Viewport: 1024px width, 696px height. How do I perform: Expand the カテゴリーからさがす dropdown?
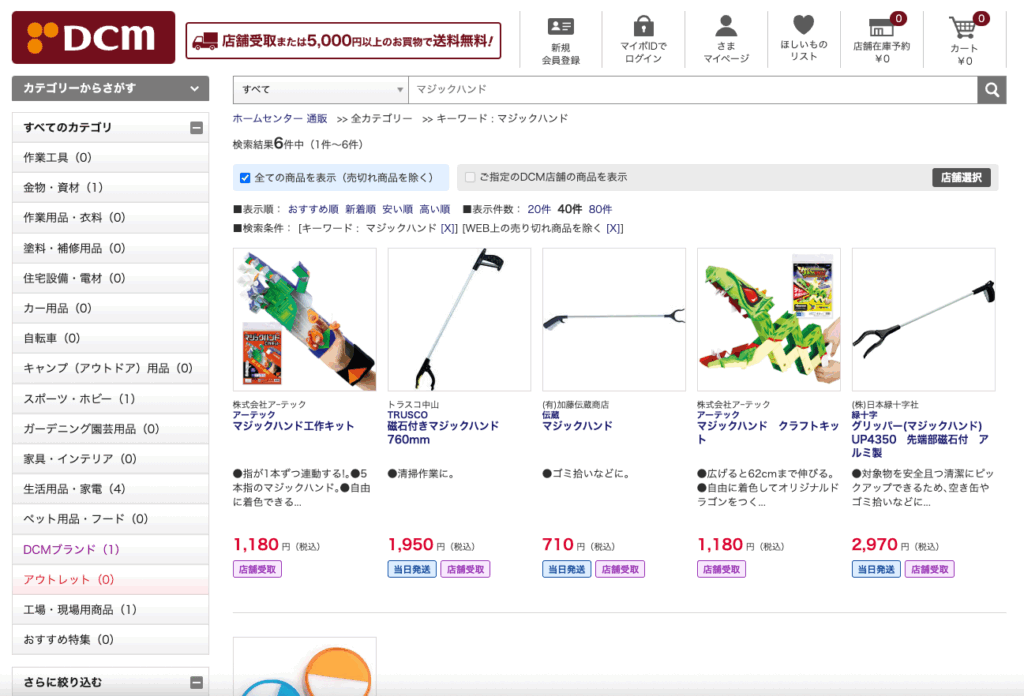pyautogui.click(x=110, y=88)
